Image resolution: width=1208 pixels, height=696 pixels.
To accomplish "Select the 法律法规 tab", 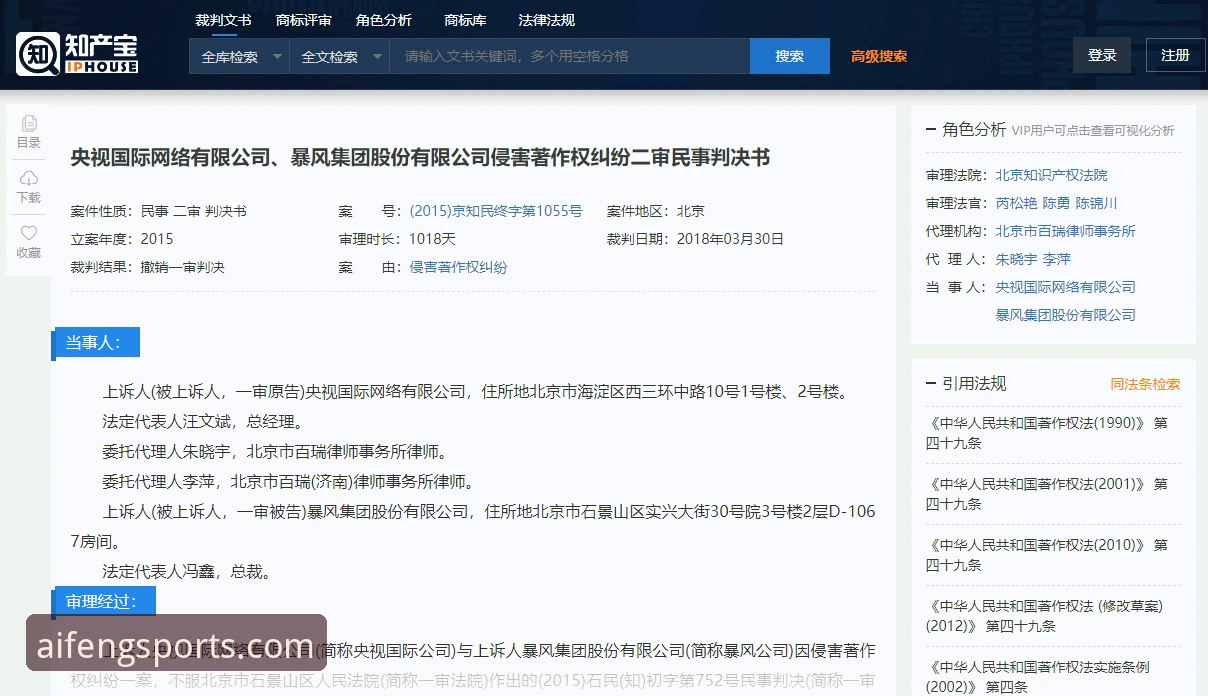I will click(546, 20).
